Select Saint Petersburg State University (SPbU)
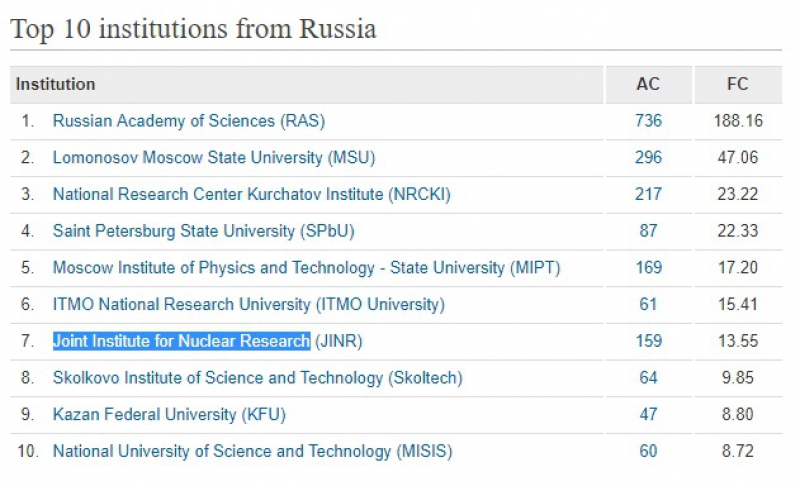This screenshot has height=486, width=800. (x=203, y=231)
